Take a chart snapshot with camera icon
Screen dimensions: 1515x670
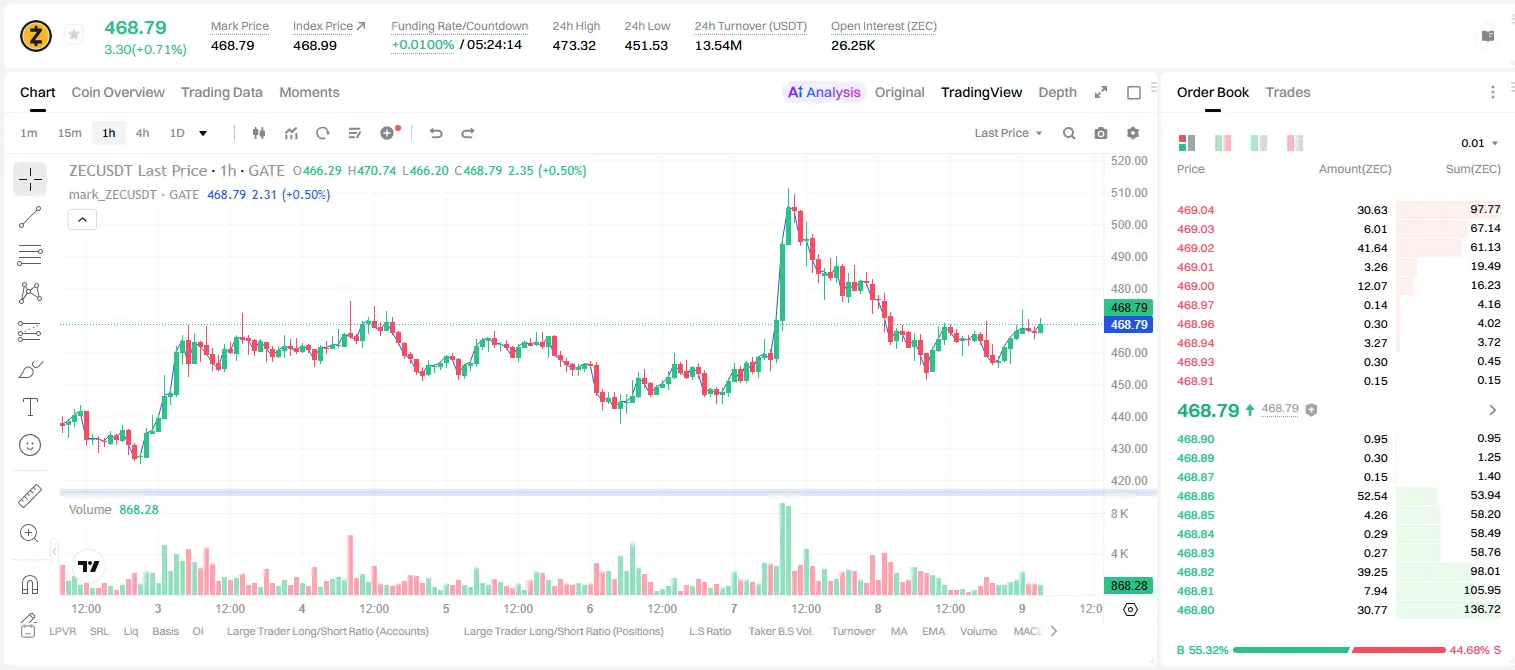coord(1101,133)
